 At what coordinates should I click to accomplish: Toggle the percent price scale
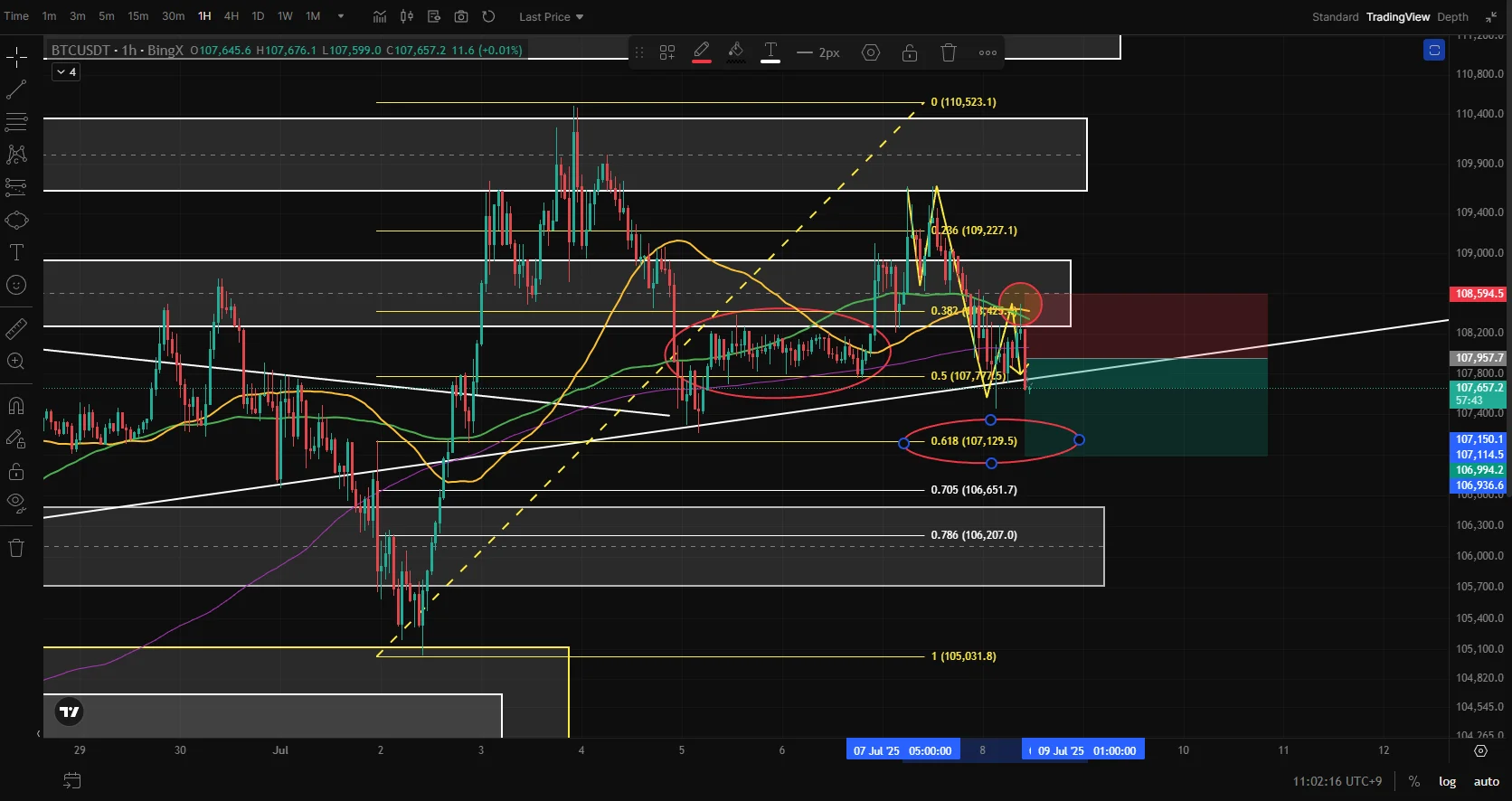[1414, 781]
